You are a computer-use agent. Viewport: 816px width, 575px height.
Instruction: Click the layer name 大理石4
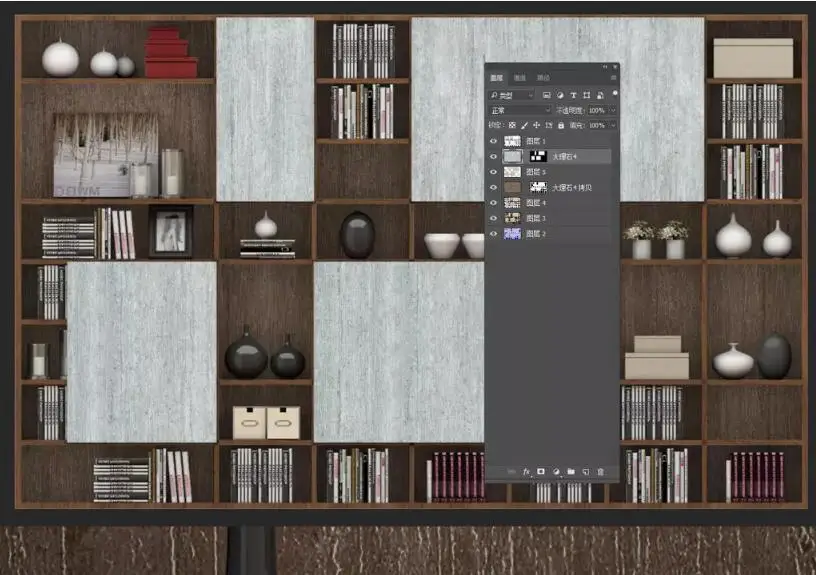pos(565,157)
